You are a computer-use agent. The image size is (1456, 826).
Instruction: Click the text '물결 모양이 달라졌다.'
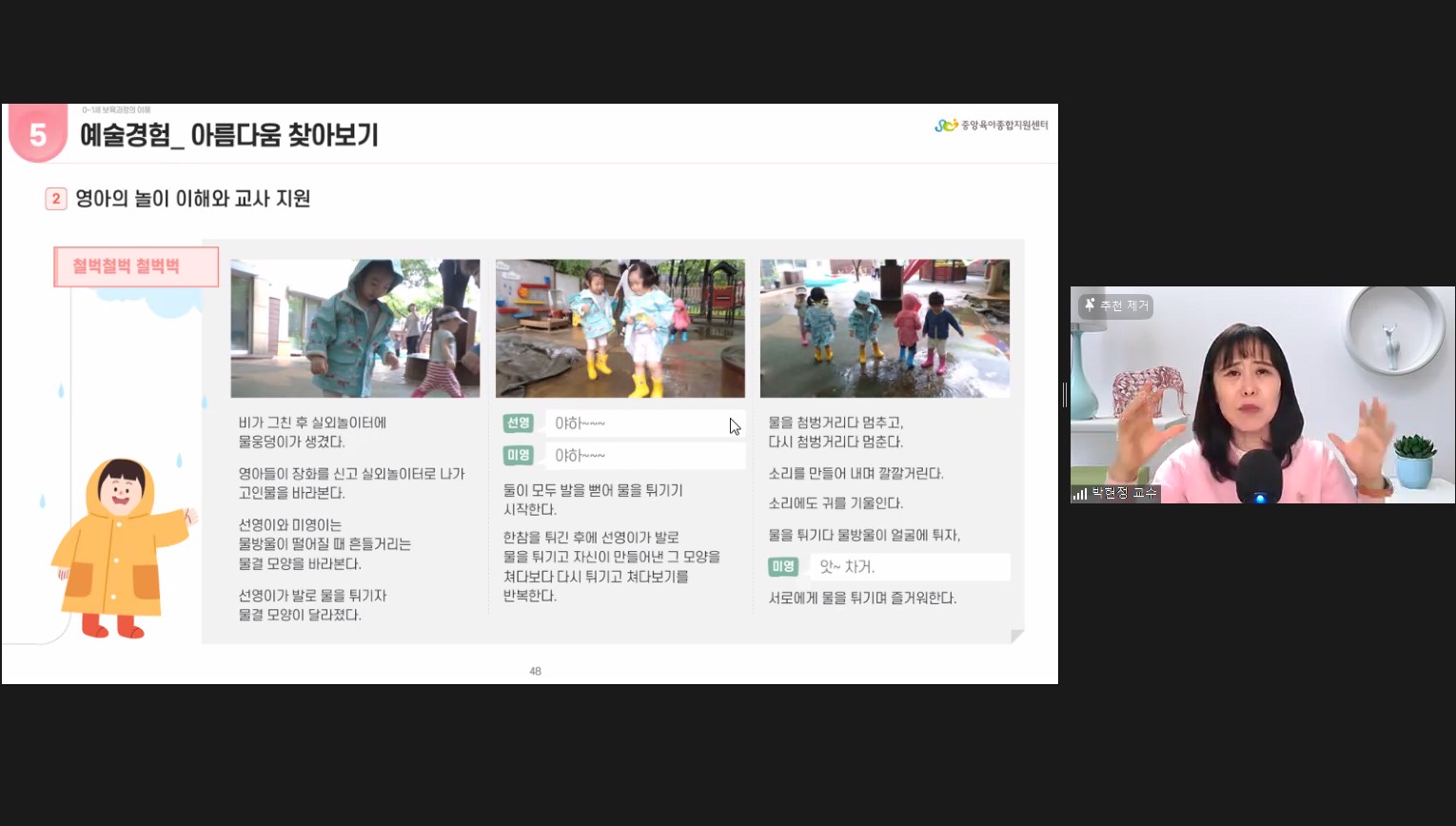pos(300,615)
